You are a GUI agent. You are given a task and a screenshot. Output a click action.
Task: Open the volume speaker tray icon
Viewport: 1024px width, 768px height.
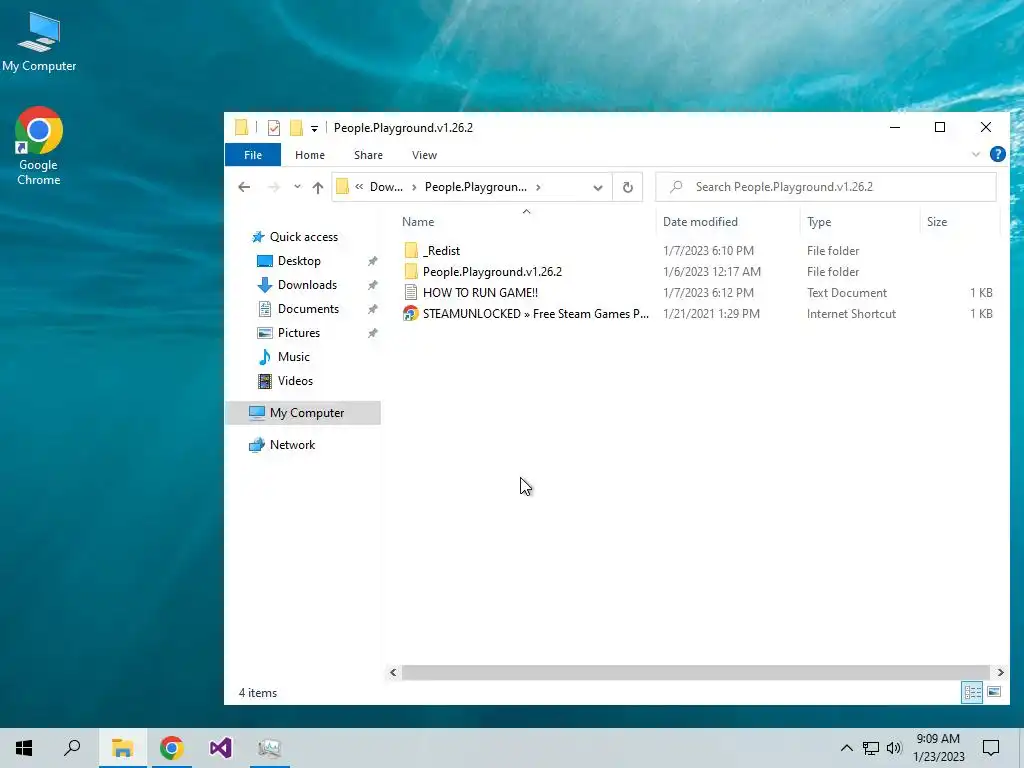click(894, 748)
